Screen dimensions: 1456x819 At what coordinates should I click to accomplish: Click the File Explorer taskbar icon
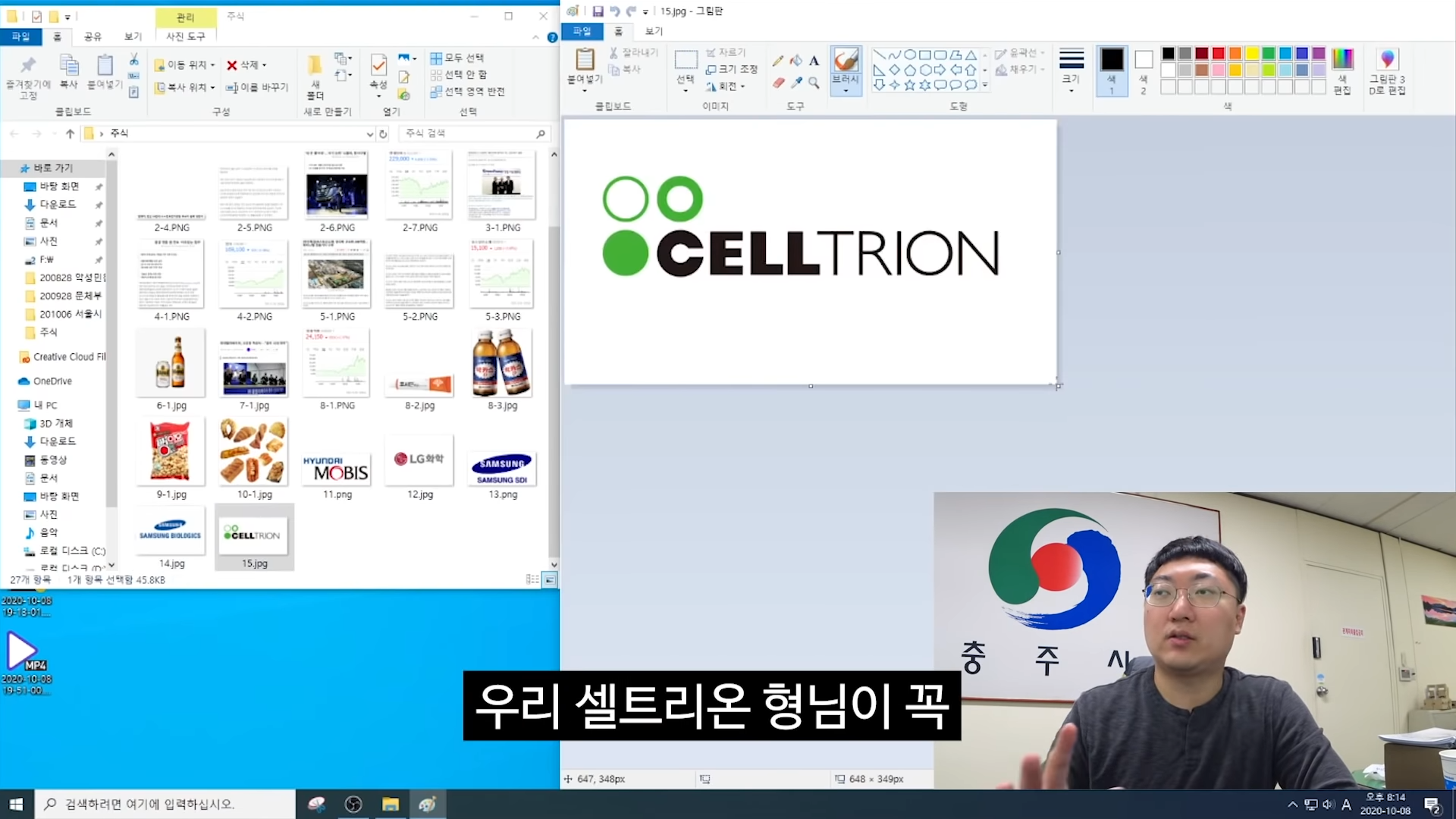[391, 805]
